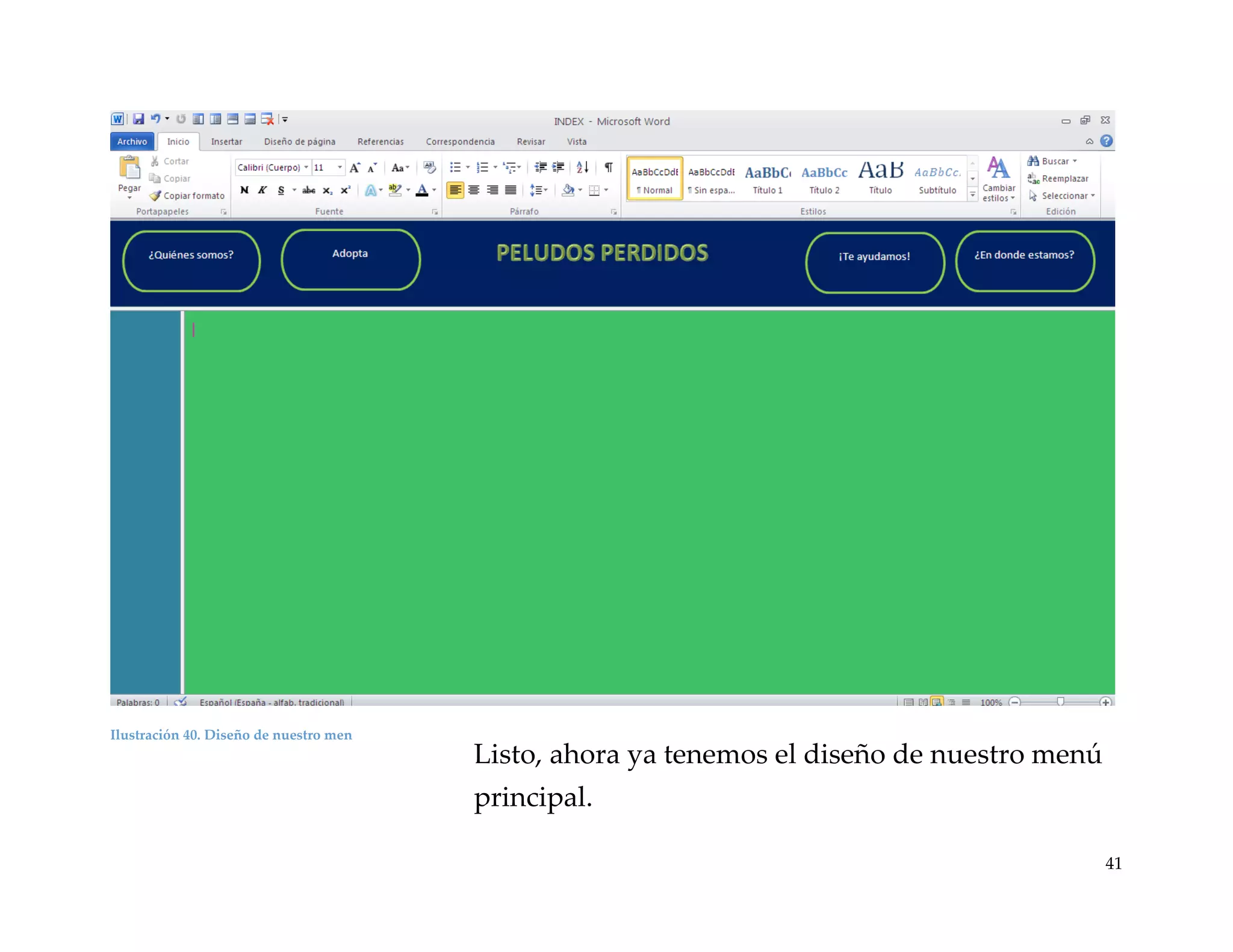Click the Copiar formato paintbrush icon
This screenshot has width=1233, height=952.
pyautogui.click(x=155, y=196)
